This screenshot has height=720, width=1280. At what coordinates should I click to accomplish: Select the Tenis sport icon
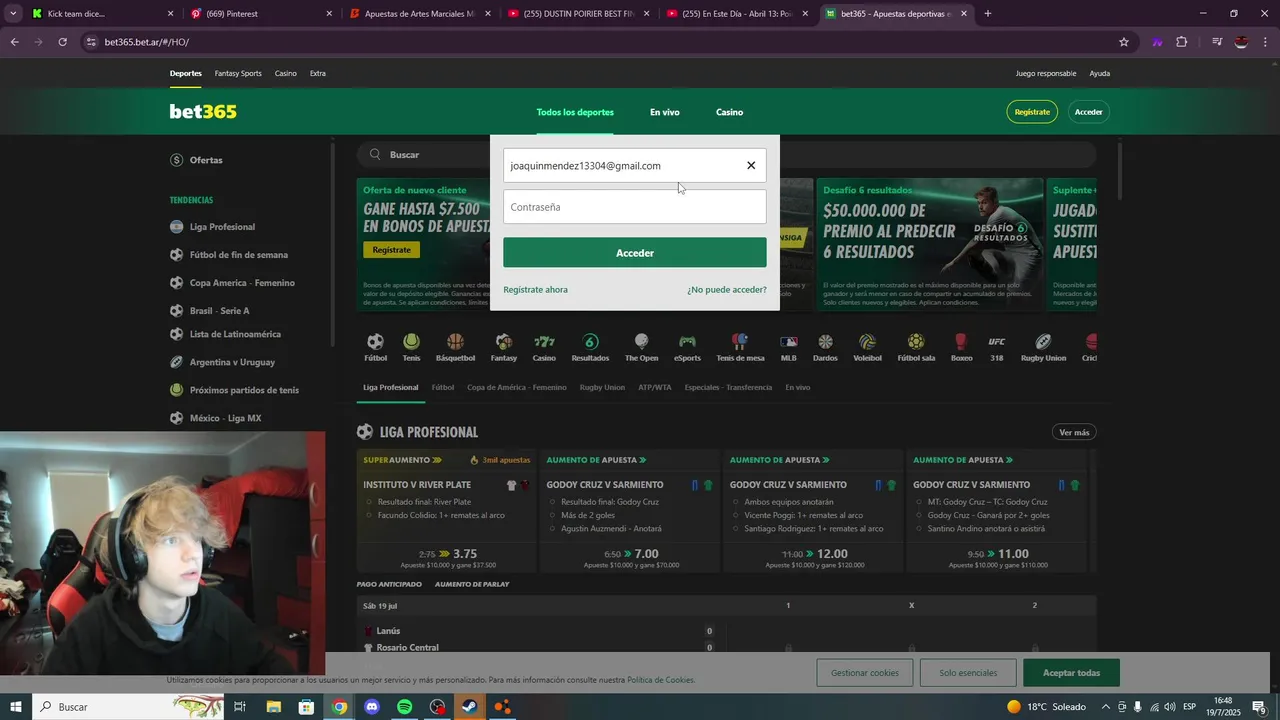[x=411, y=347]
